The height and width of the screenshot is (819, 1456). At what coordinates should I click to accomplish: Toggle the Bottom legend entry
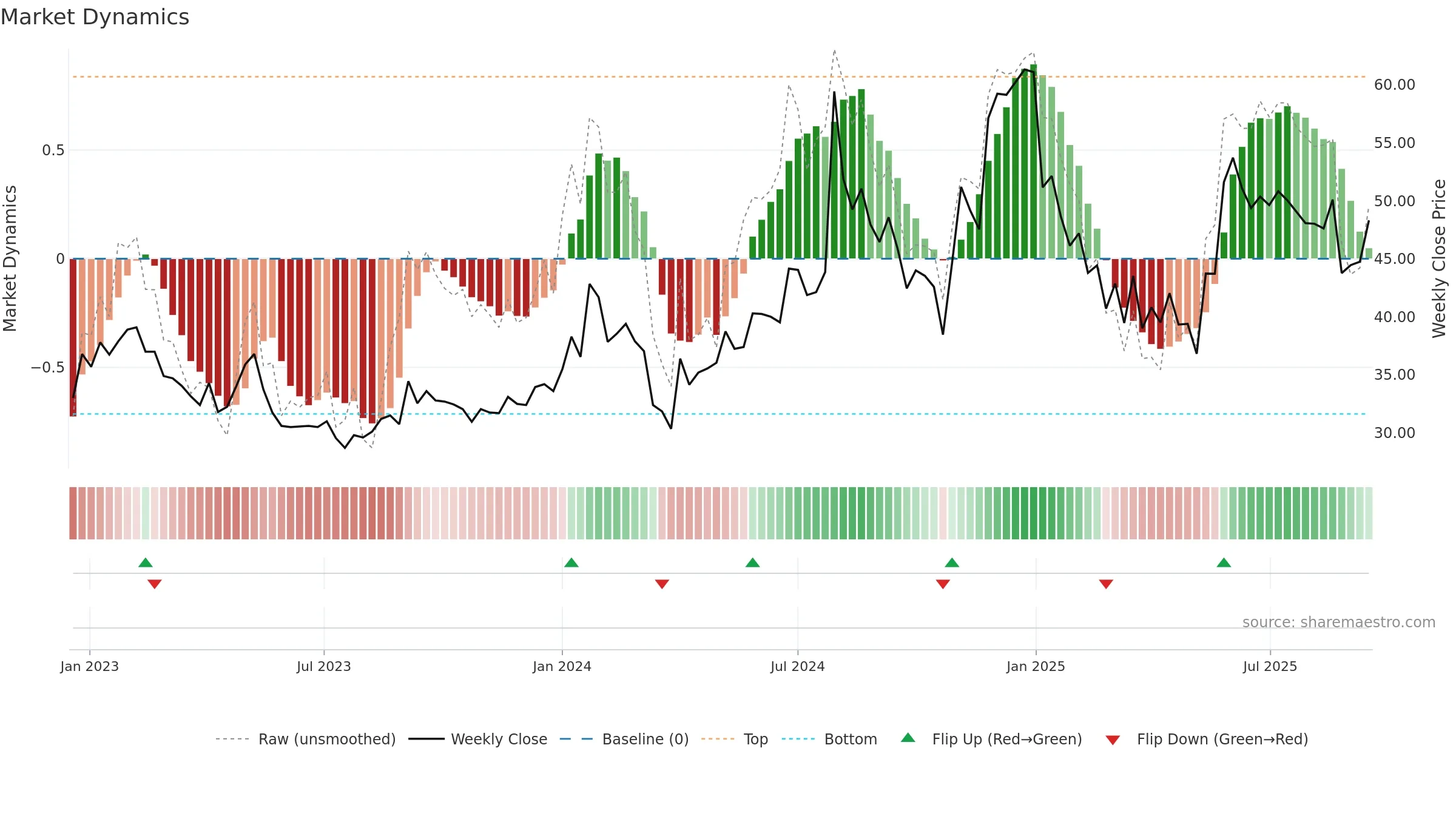[x=829, y=739]
